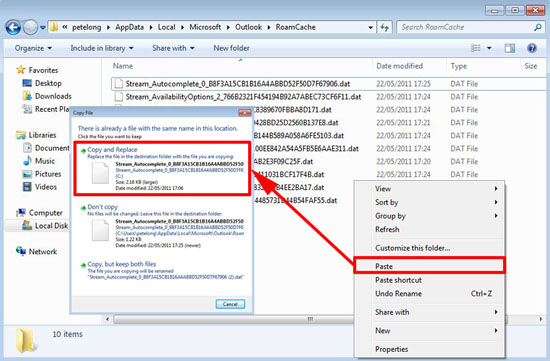Open address bar history dropdown arrow

coord(371,27)
